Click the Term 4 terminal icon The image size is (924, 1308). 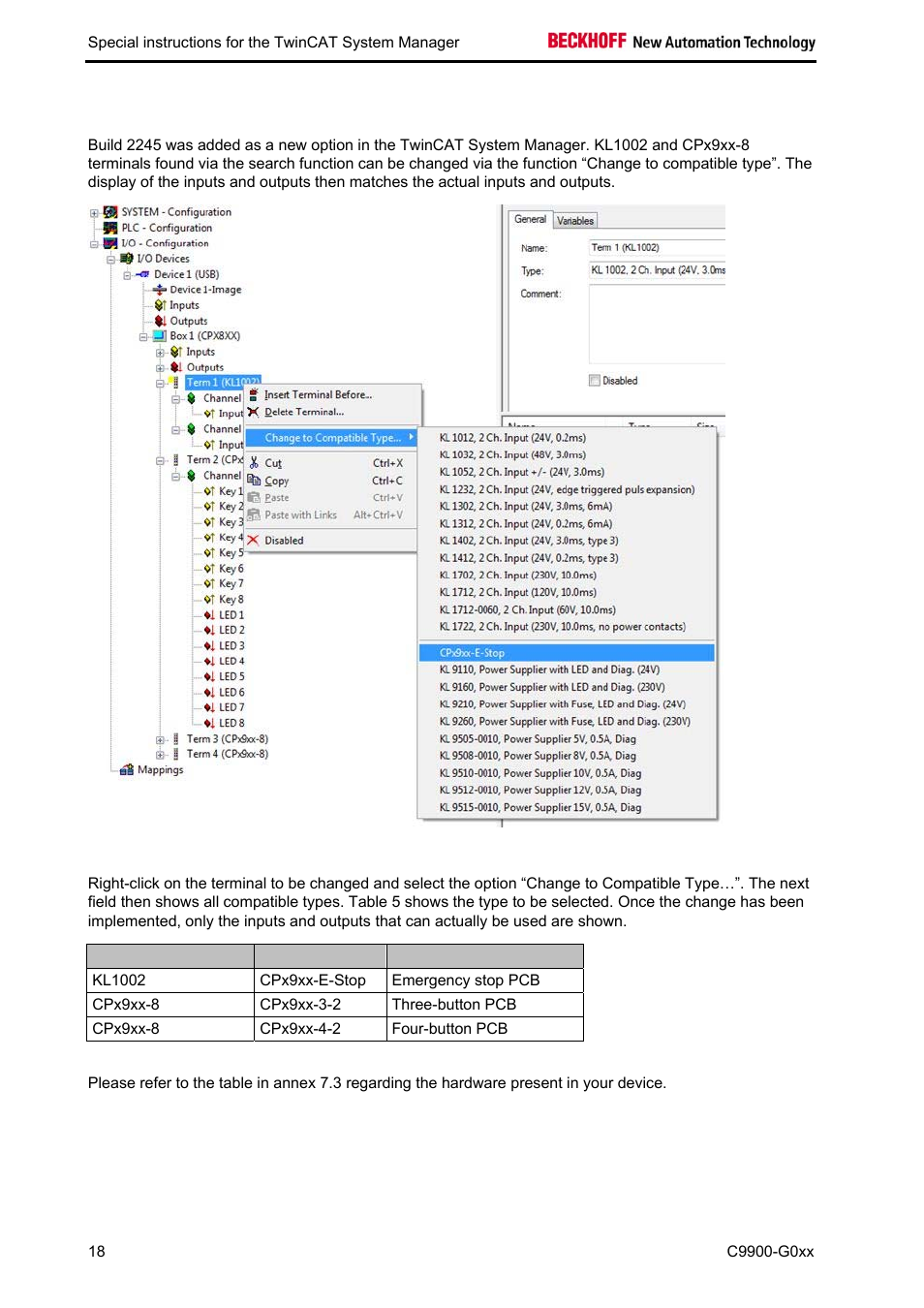175,754
